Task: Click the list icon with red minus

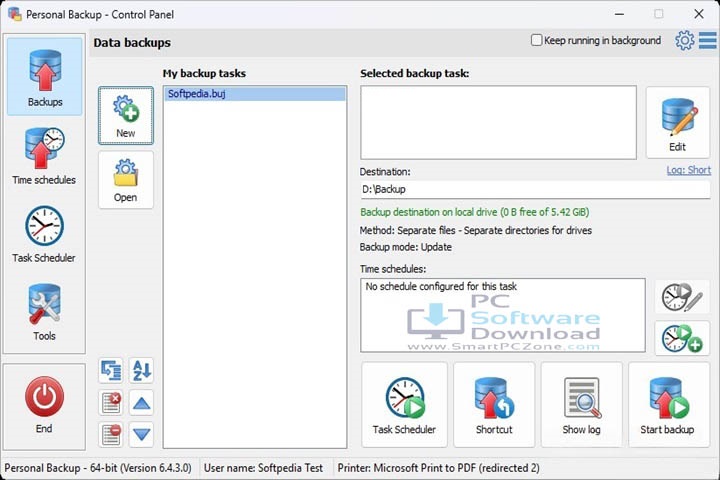Action: (111, 434)
